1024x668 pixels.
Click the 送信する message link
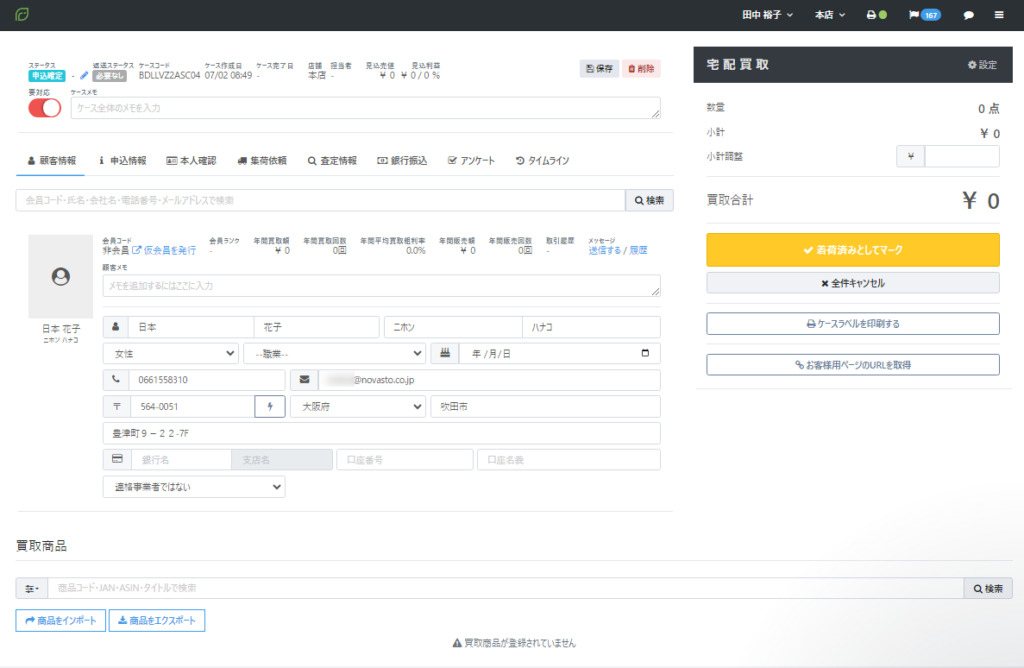pyautogui.click(x=605, y=250)
